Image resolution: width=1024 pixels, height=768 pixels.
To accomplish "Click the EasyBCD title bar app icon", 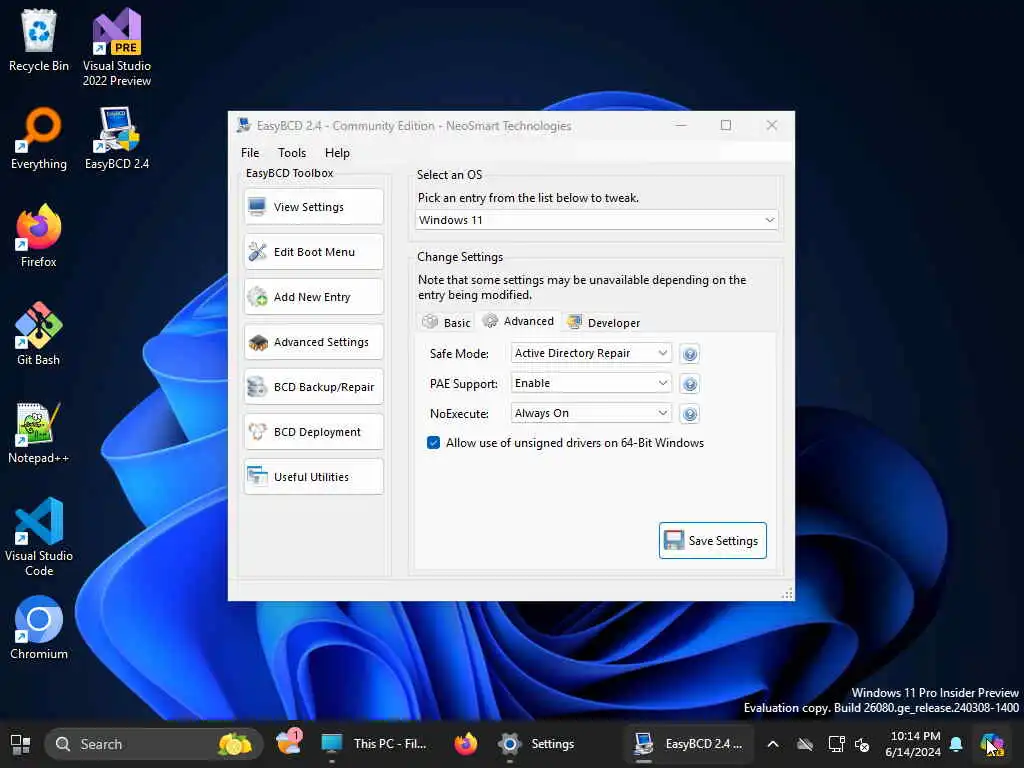I will [x=244, y=125].
